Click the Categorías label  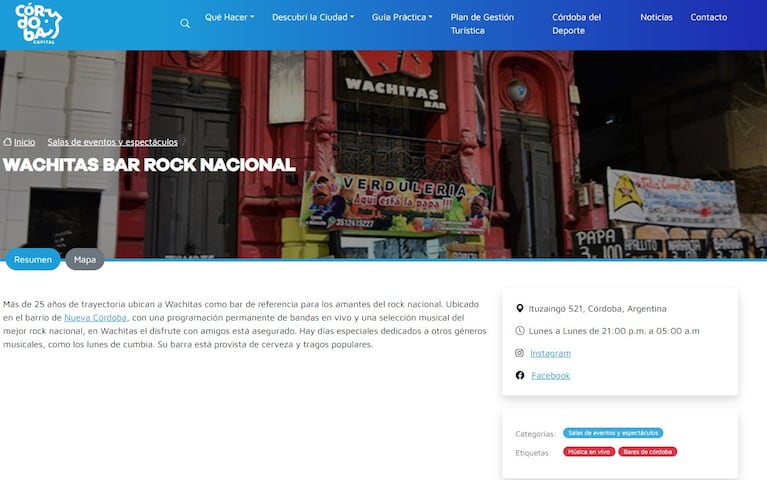536,434
